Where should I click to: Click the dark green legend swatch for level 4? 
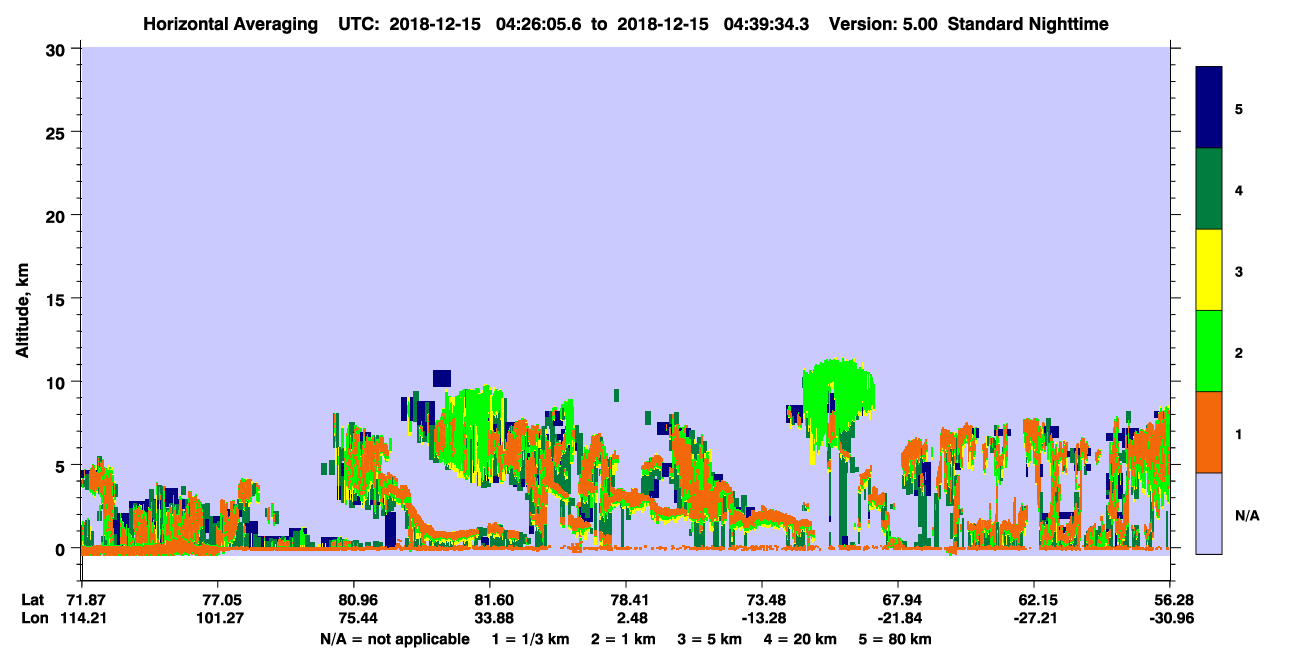[1209, 189]
